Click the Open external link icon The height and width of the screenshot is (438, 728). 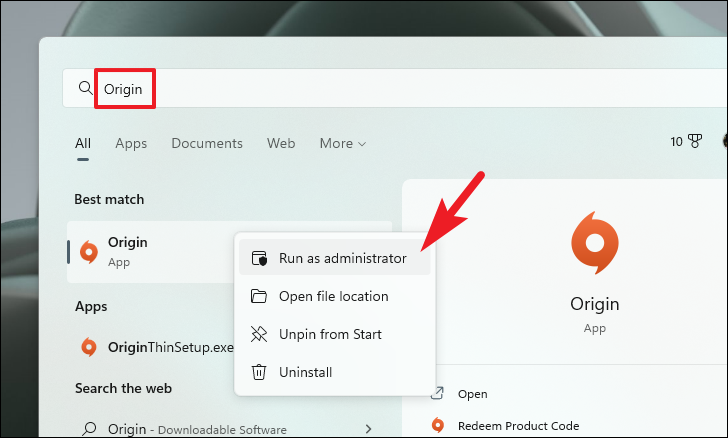[x=437, y=393]
